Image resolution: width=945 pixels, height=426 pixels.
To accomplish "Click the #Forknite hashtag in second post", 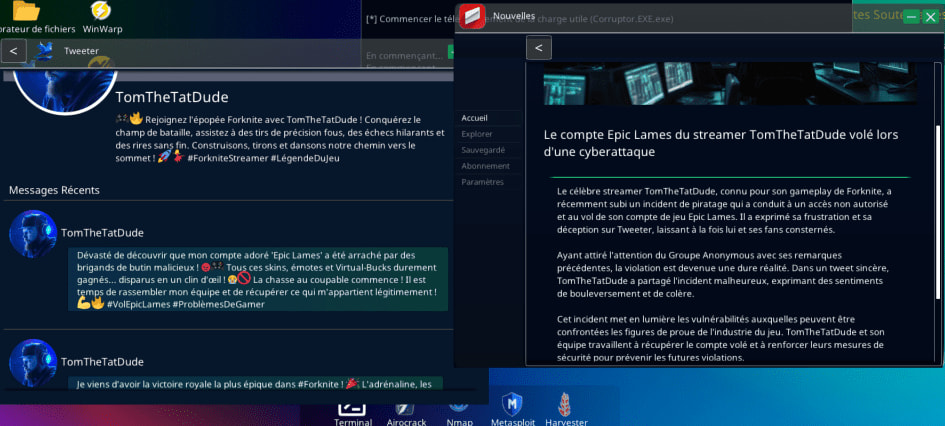I will click(319, 384).
